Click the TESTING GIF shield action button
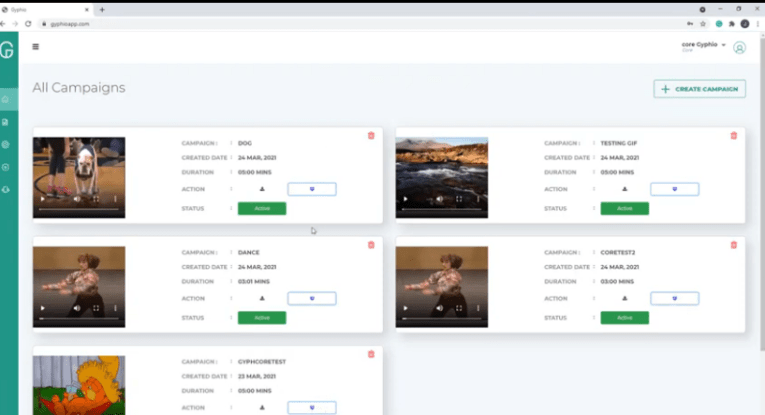The height and width of the screenshot is (415, 765). (x=675, y=189)
